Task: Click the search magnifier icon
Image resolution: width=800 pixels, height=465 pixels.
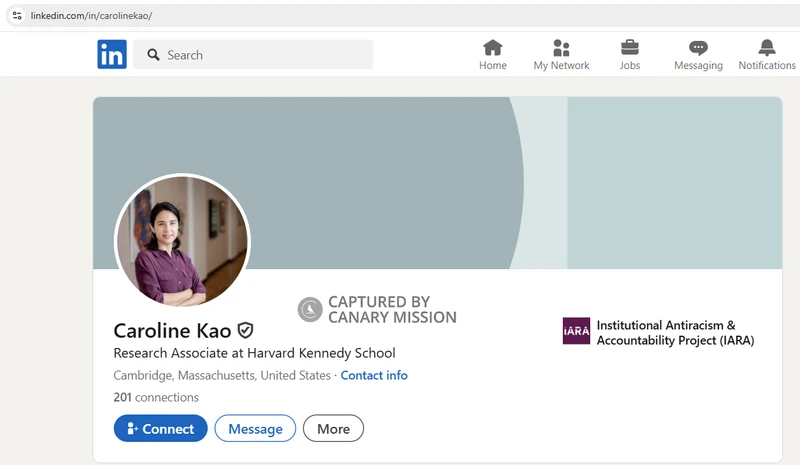Action: (153, 55)
